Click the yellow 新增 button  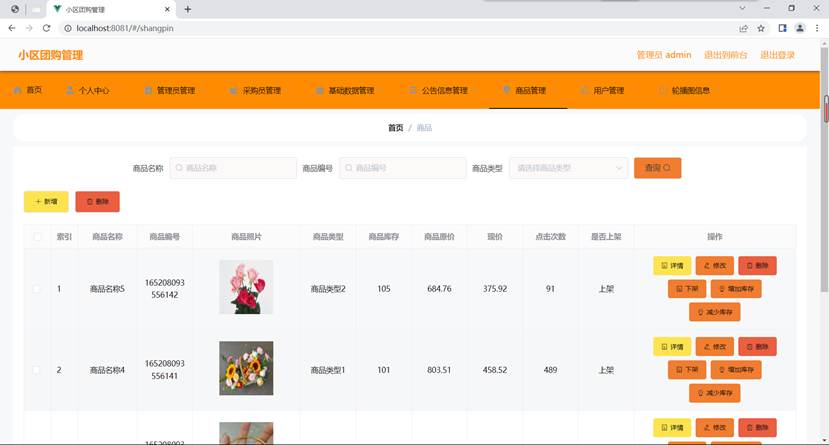pos(46,201)
